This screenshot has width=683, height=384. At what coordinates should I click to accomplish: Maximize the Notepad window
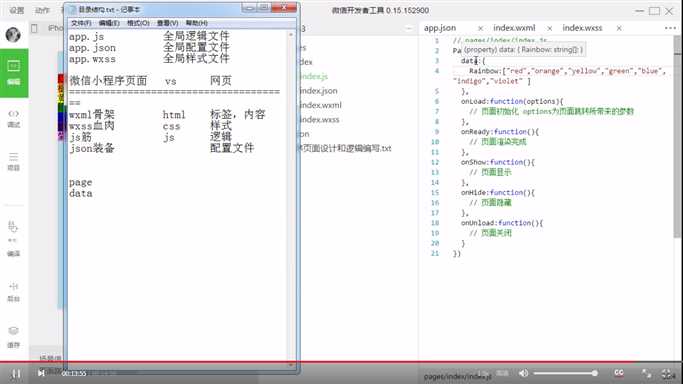(264, 8)
